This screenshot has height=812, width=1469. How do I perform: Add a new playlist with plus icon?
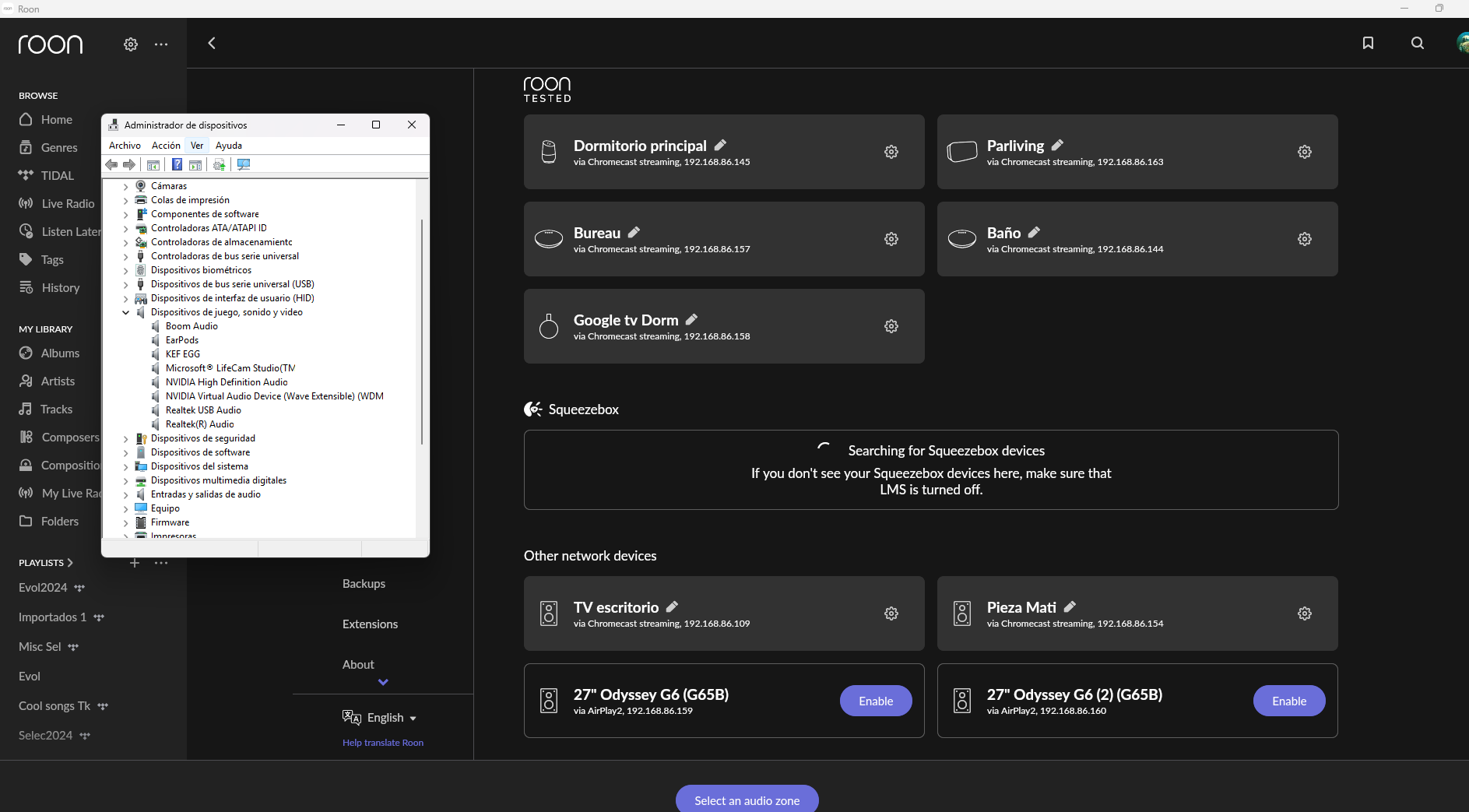coord(135,562)
